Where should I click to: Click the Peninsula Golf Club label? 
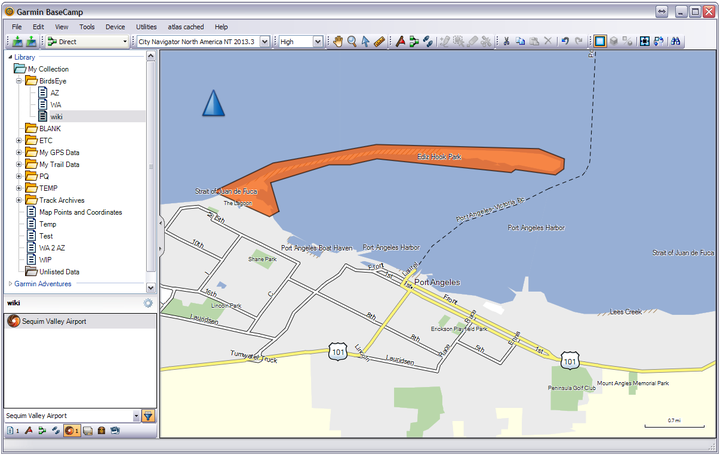pyautogui.click(x=572, y=388)
